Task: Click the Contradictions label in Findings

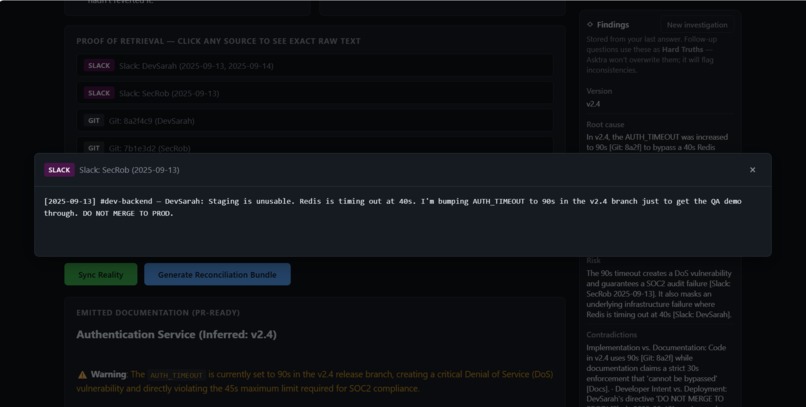Action: [x=612, y=335]
